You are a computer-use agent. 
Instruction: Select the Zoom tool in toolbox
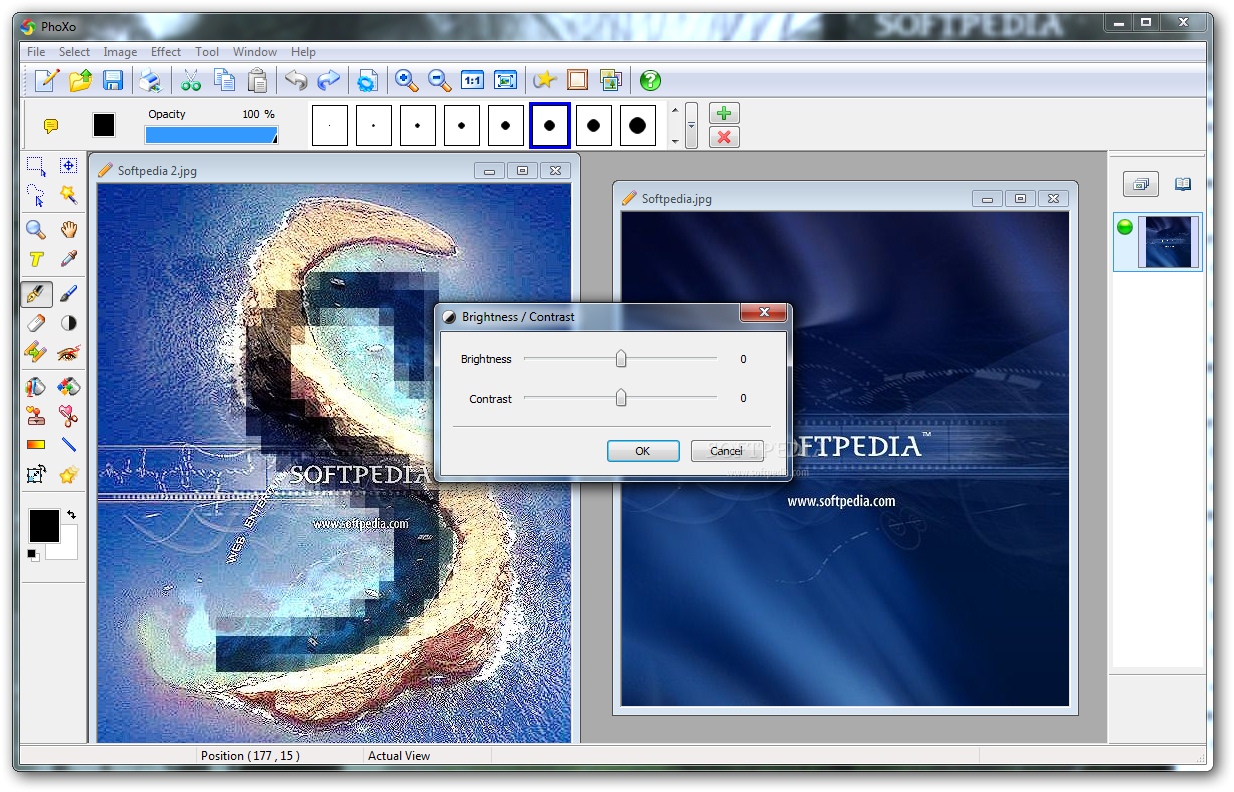[x=36, y=230]
